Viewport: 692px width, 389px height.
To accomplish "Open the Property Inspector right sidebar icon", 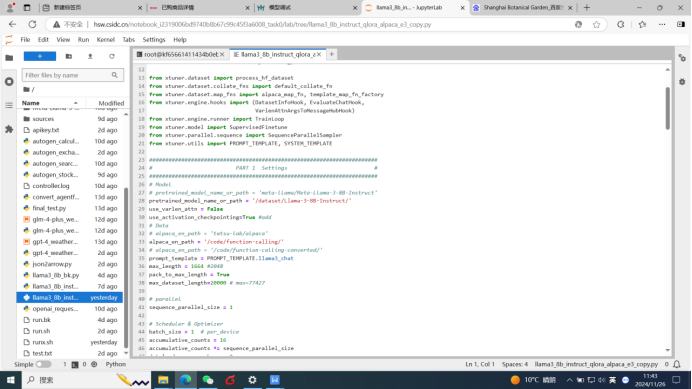I will (x=682, y=58).
